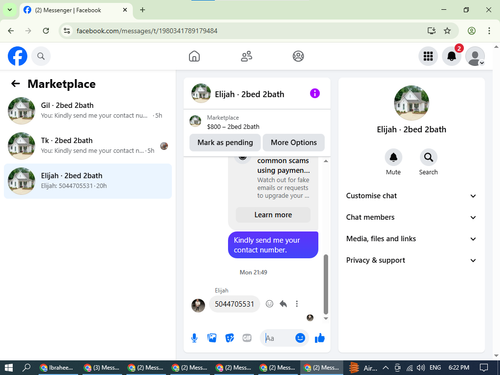Open the emoji picker in message box

pos(300,338)
